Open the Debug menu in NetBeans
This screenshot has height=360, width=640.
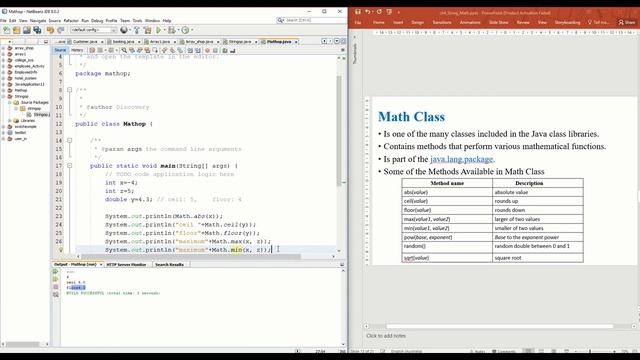(x=97, y=20)
